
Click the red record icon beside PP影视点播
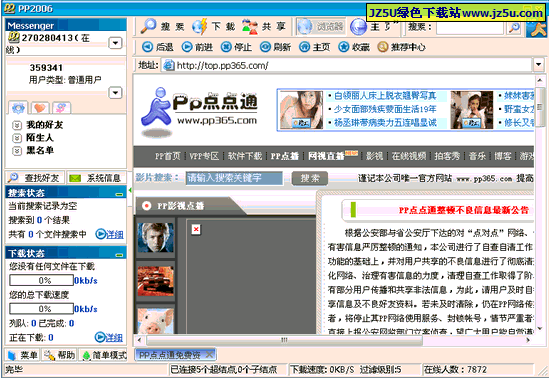pyautogui.click(x=146, y=206)
